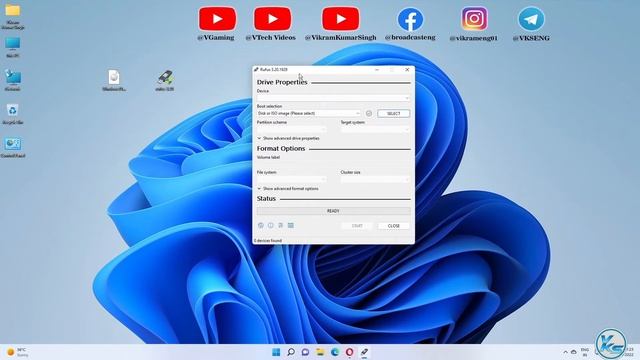Open the Chat icon on taskbar
This screenshot has height=360, width=640.
[305, 352]
